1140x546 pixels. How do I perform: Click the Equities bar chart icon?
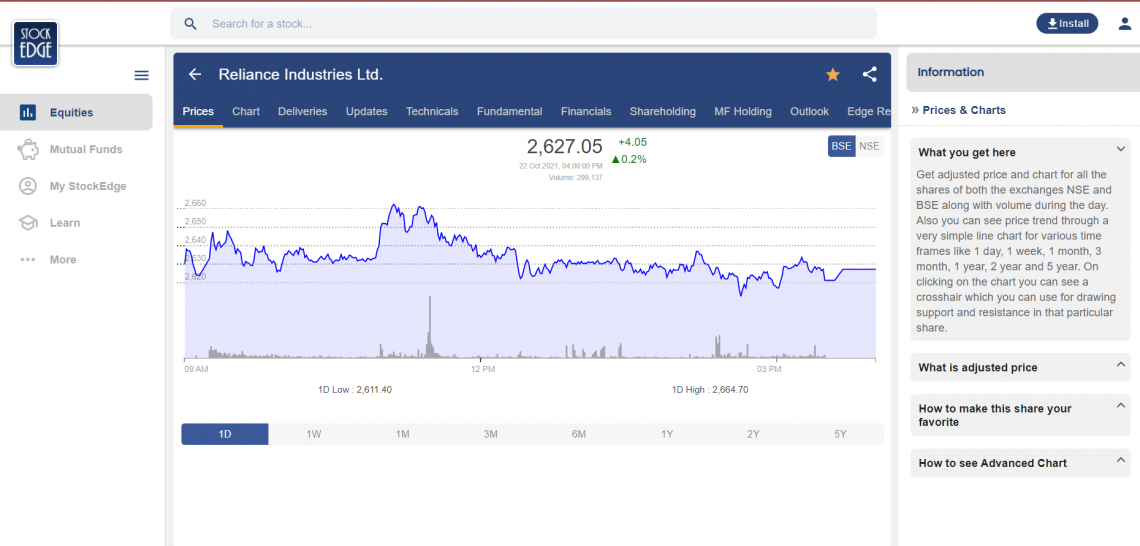click(28, 112)
